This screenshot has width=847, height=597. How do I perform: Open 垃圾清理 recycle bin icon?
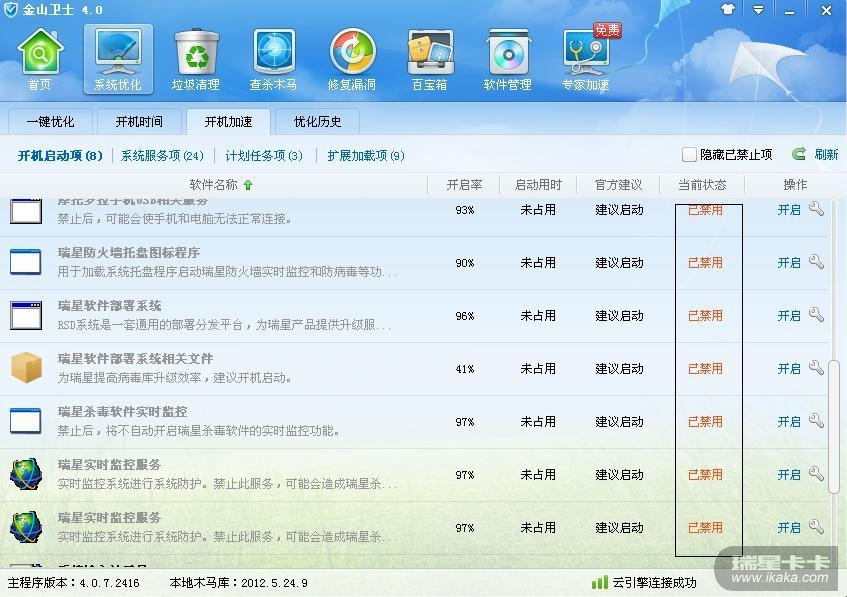pos(196,59)
